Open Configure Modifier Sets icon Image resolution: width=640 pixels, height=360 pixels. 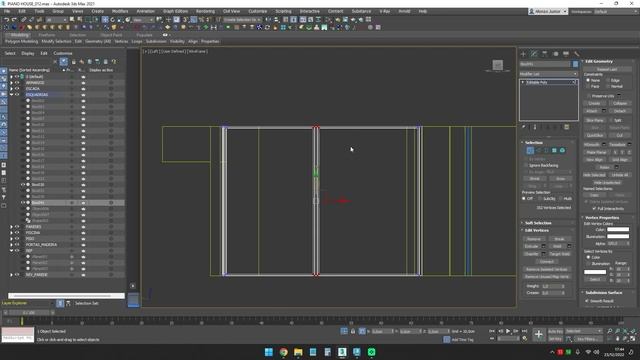tap(567, 127)
